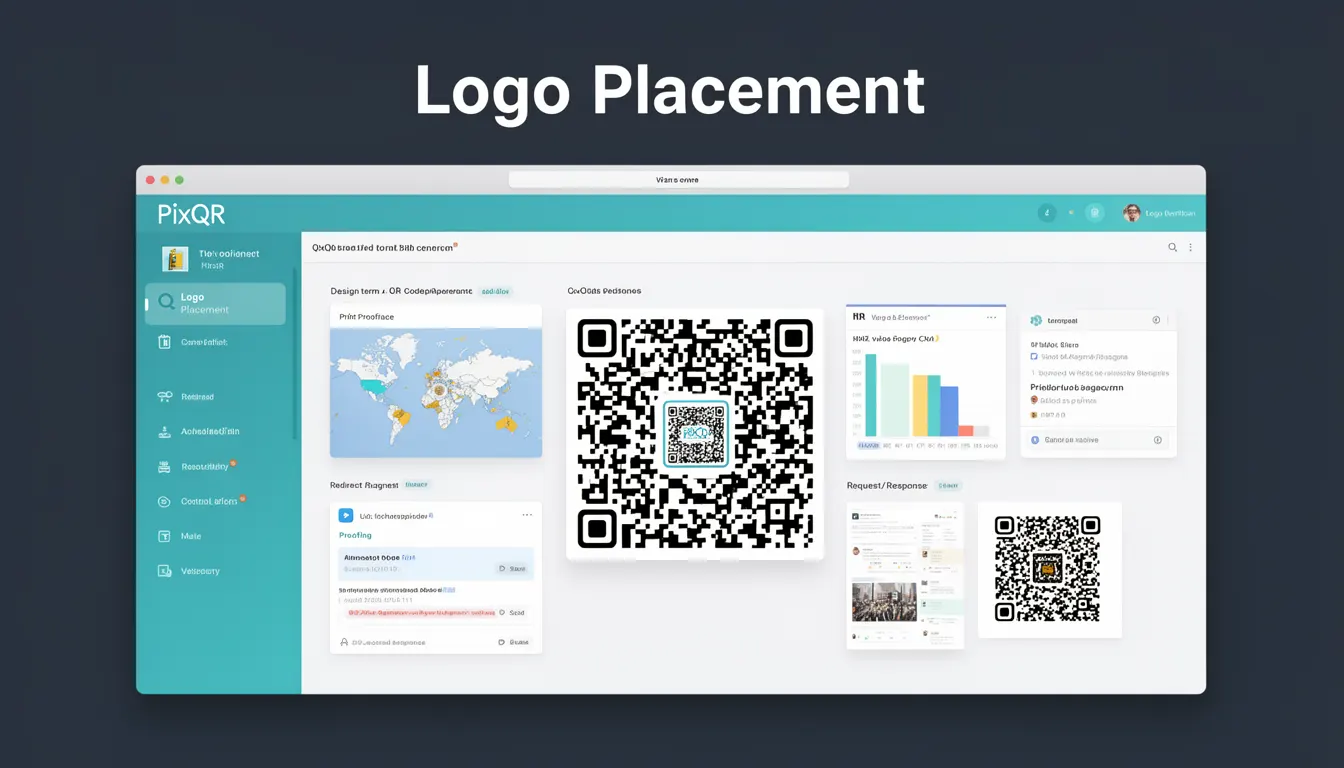The height and width of the screenshot is (768, 1344).
Task: Click the leftmost round teal header icon
Action: coord(1047,213)
